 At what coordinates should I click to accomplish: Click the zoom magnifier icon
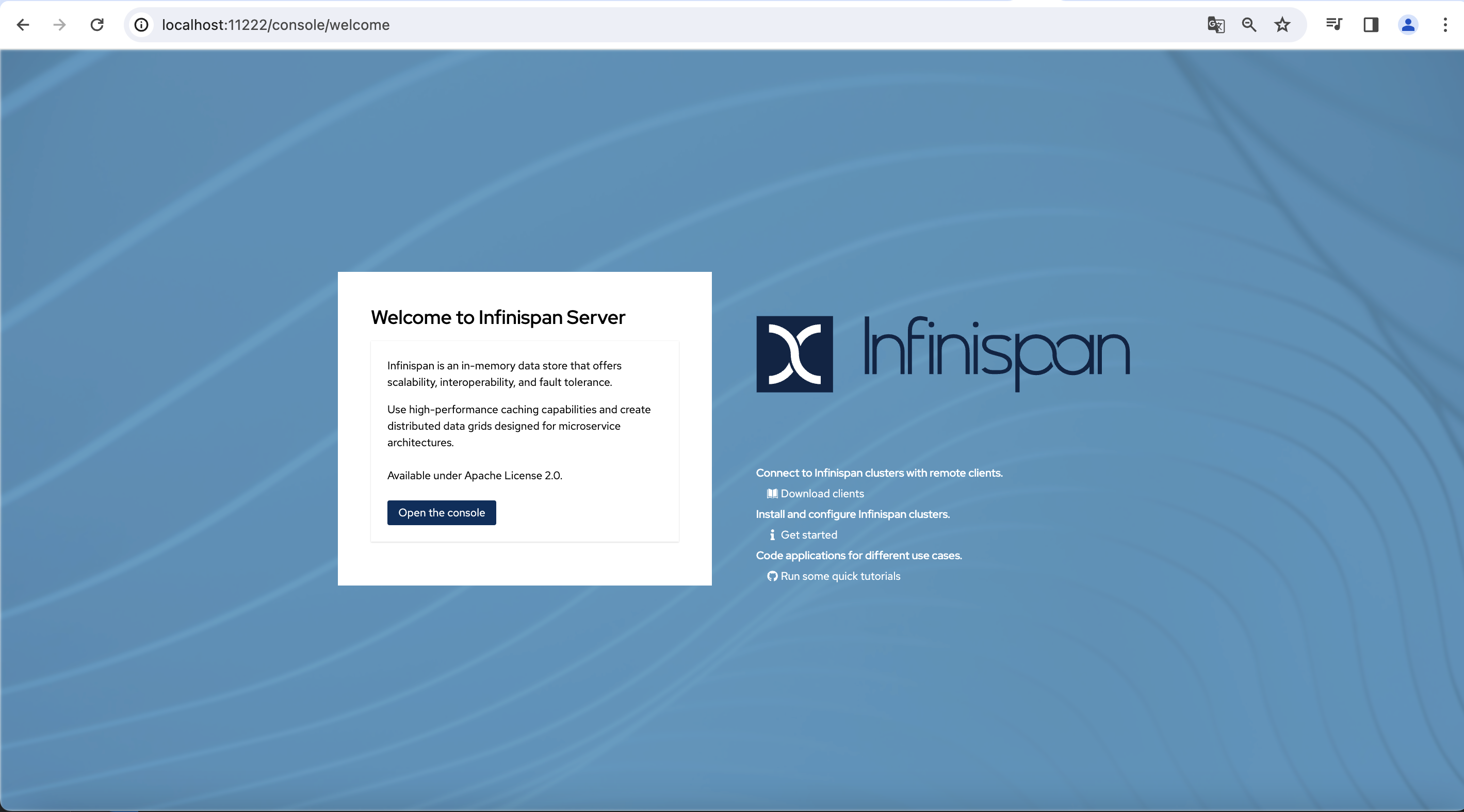point(1248,25)
